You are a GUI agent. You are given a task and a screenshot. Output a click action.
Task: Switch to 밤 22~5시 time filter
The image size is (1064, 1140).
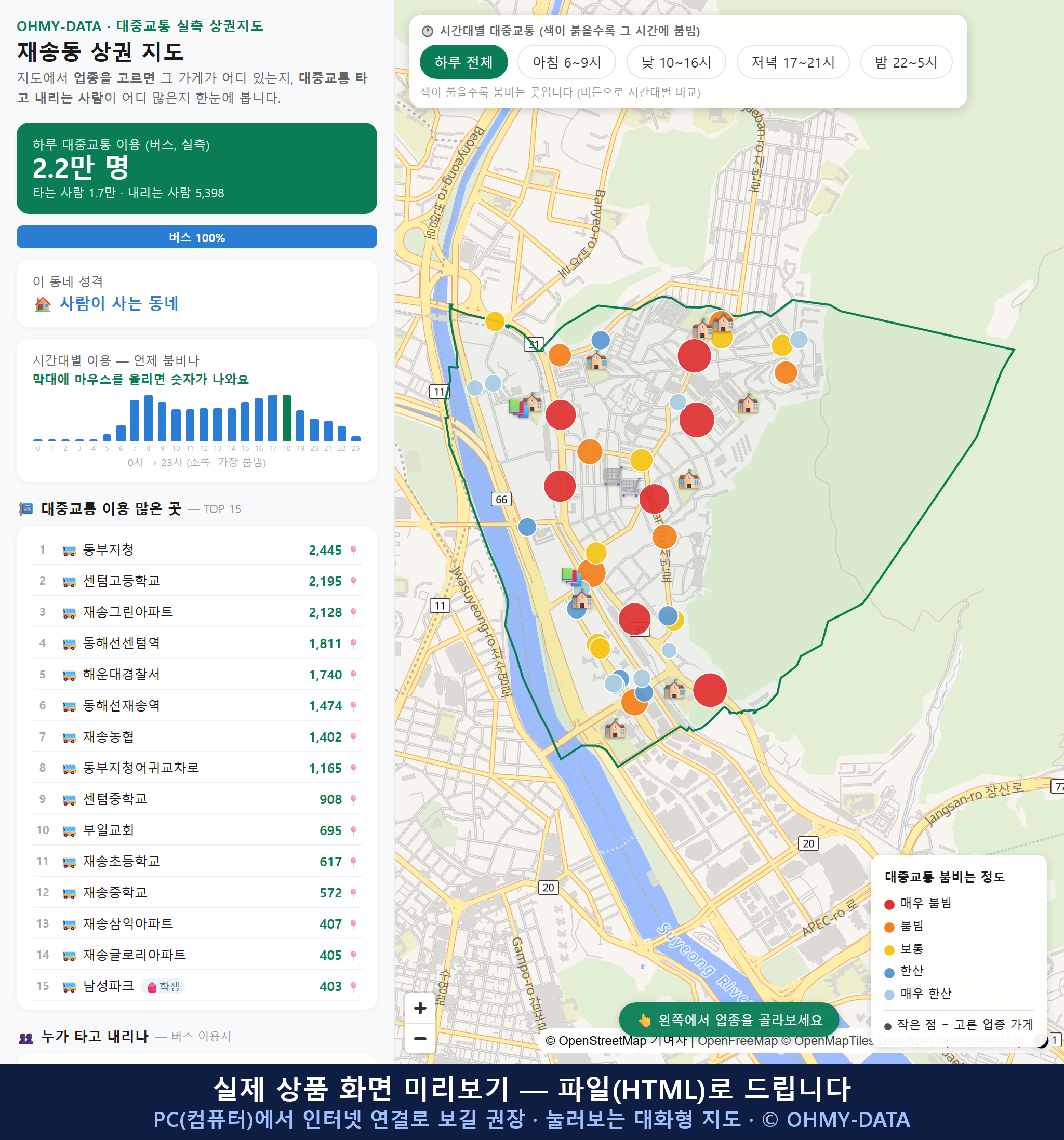906,62
